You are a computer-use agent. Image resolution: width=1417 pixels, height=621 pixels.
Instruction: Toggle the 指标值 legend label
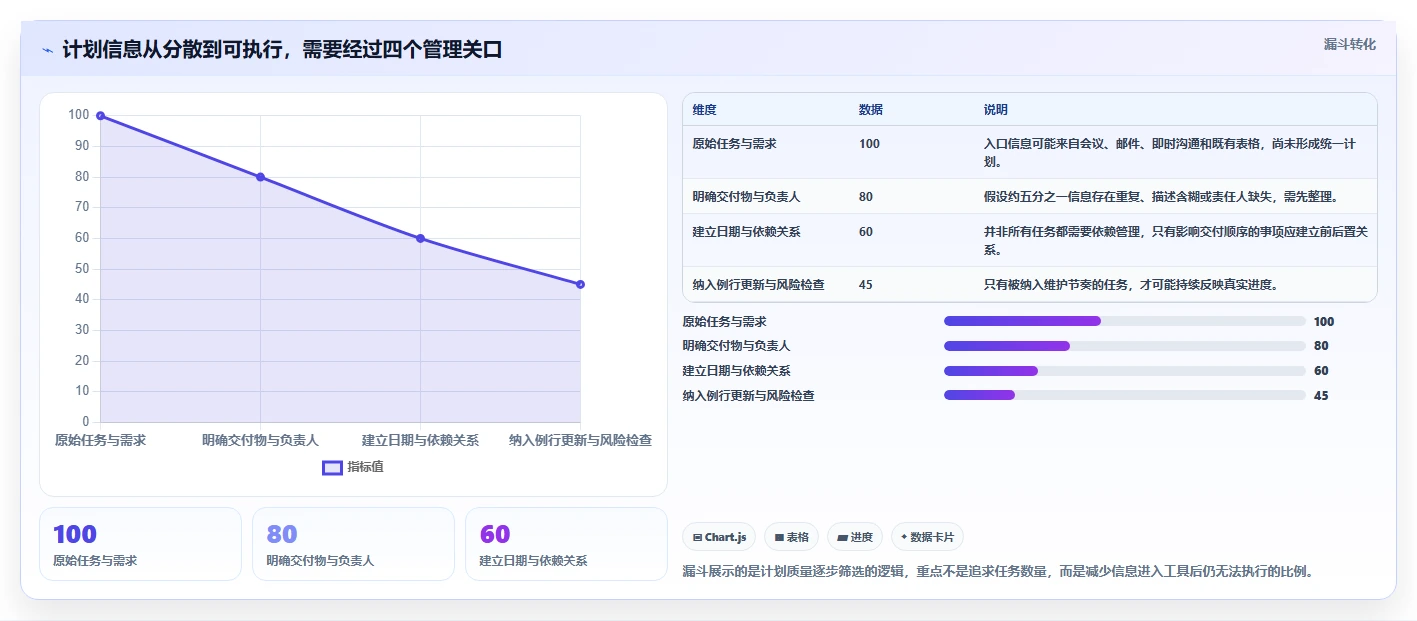365,467
